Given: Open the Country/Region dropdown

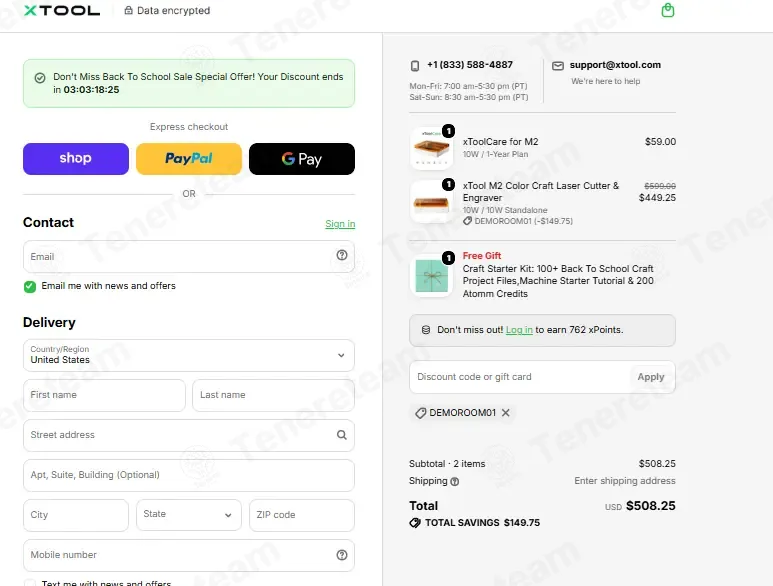Looking at the screenshot, I should tap(189, 355).
